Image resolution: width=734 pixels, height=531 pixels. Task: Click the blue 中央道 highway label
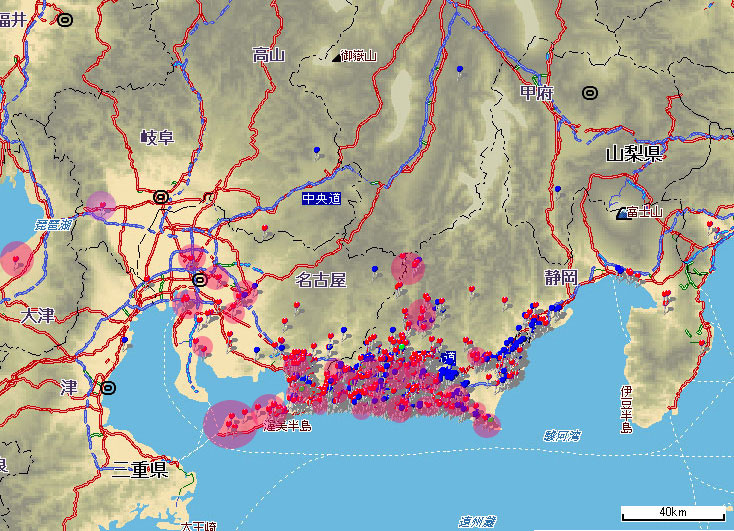click(322, 199)
